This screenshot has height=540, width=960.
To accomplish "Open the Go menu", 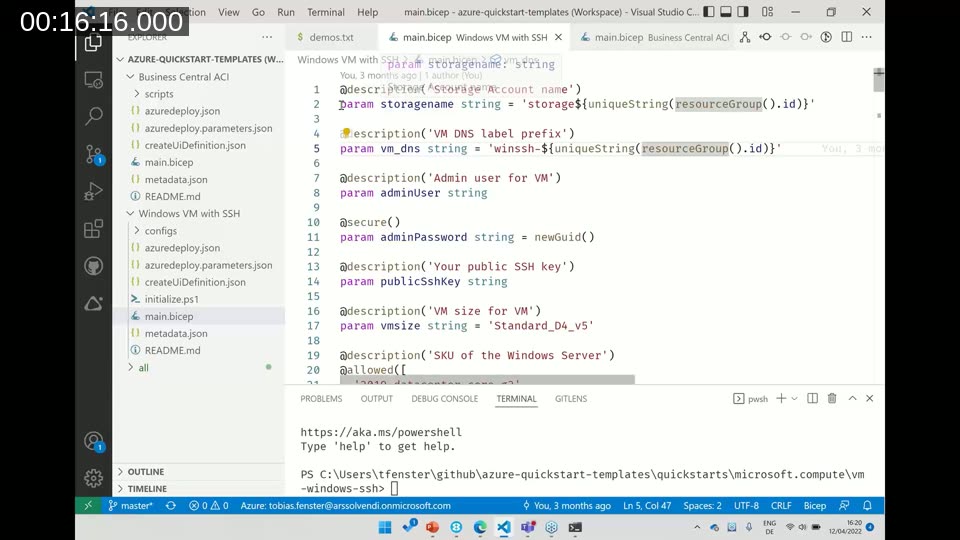I will [x=258, y=12].
